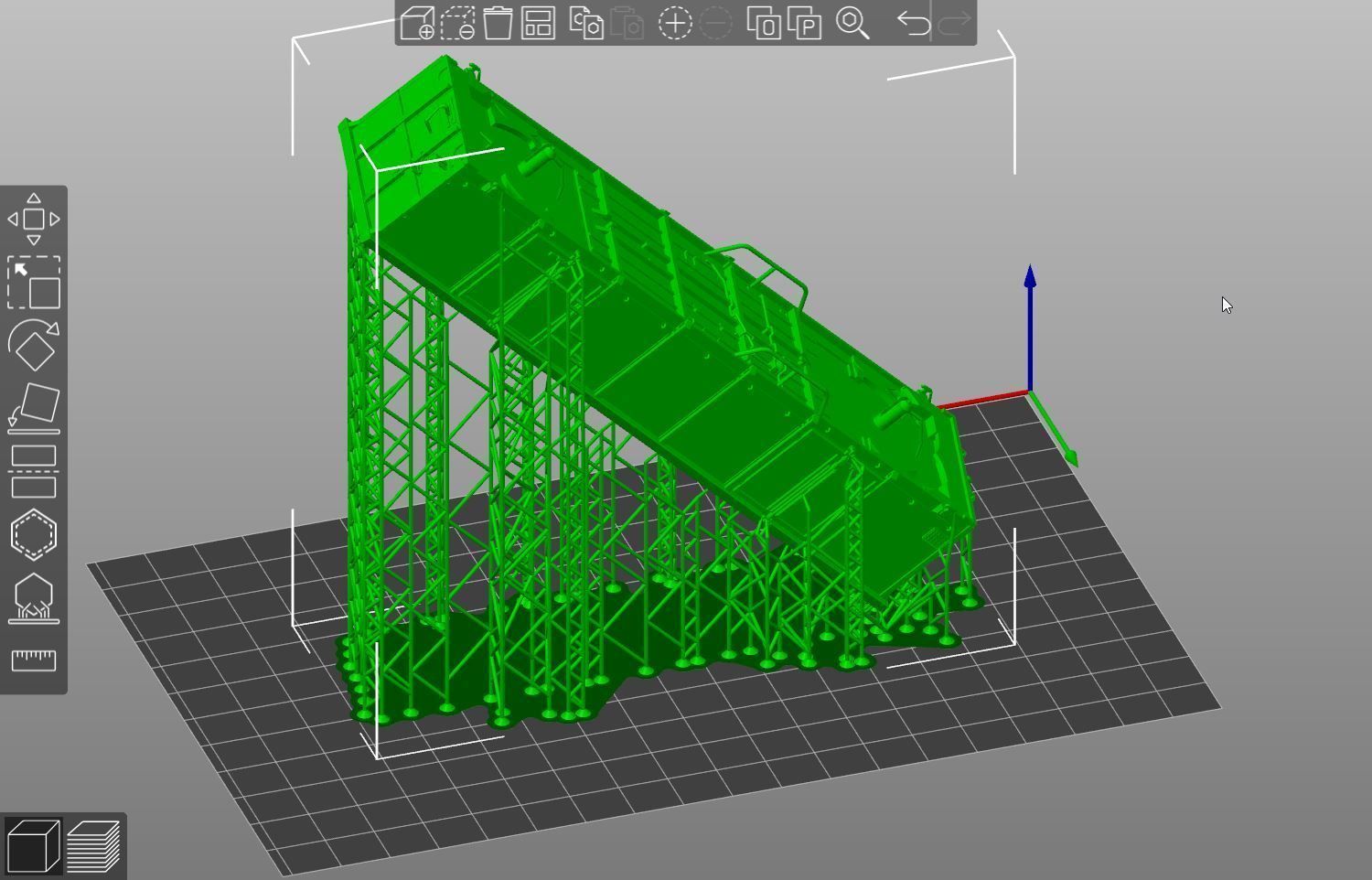
Task: Click the Arrange objects icon
Action: 538,23
